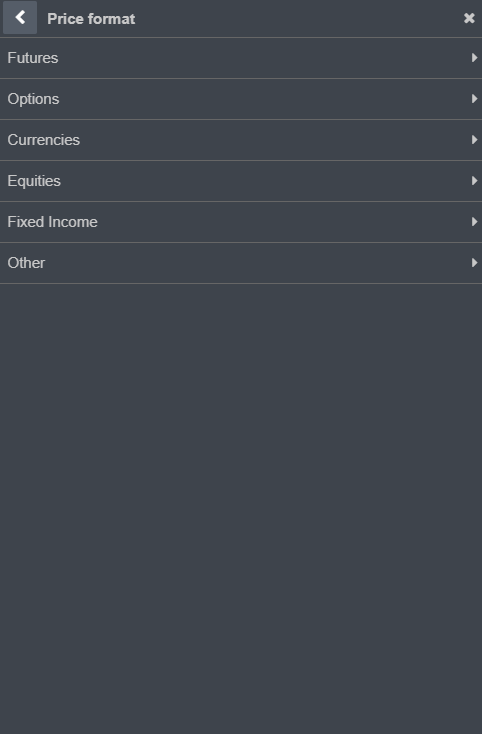The height and width of the screenshot is (734, 482).
Task: Open the Futures price format entry
Action: (x=241, y=58)
